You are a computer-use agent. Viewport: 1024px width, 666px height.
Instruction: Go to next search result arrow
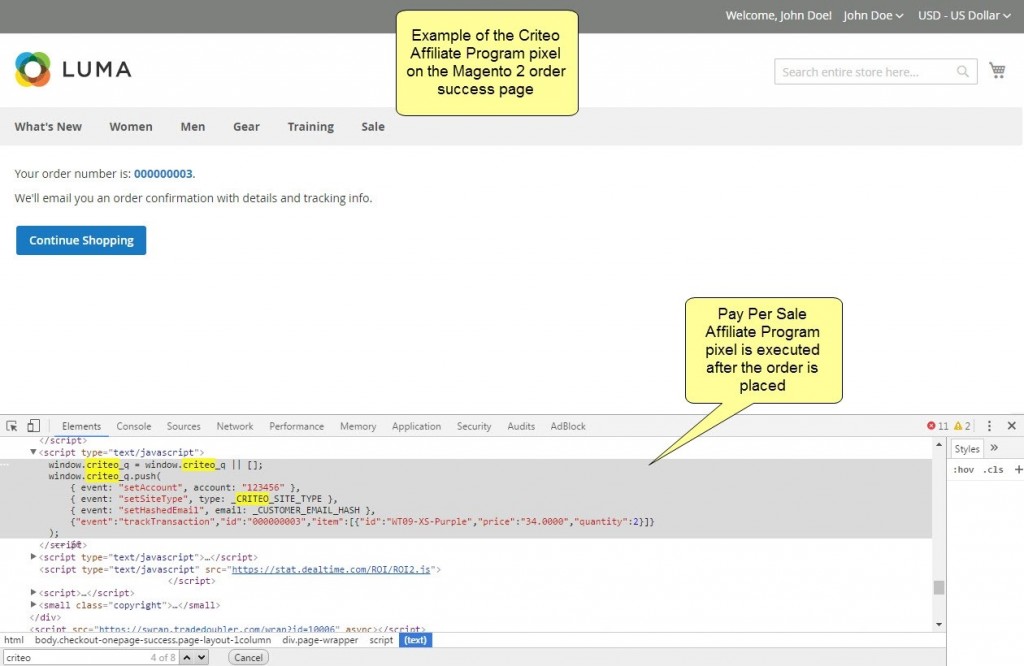(x=202, y=658)
